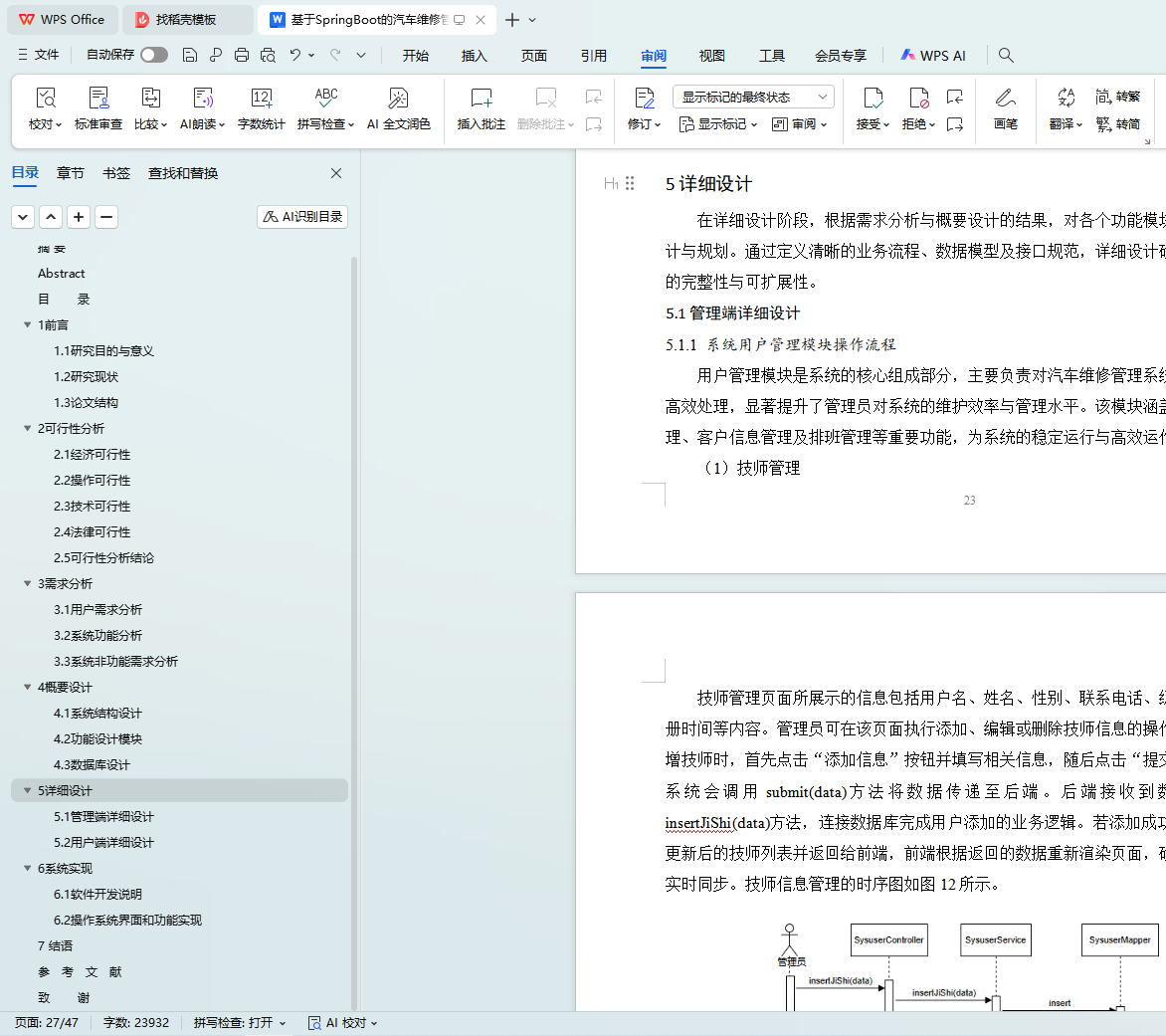Close the navigation side panel

336,173
